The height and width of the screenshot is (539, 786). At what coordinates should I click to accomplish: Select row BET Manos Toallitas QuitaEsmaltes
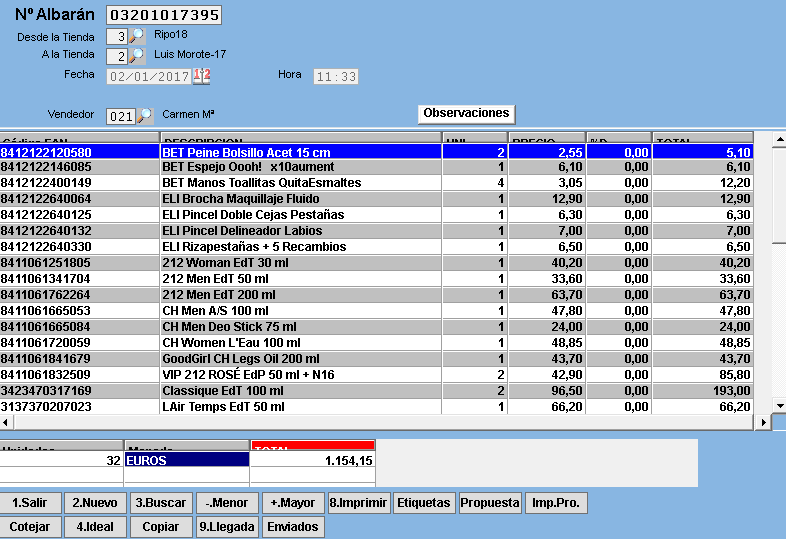(376, 183)
